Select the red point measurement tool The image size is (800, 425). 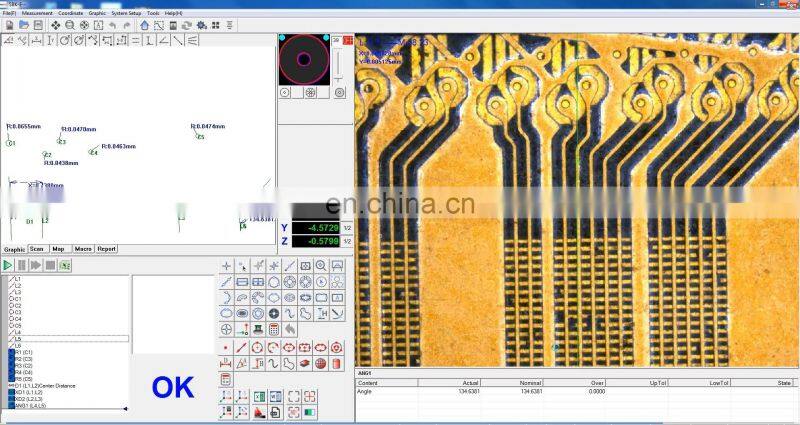[226, 347]
